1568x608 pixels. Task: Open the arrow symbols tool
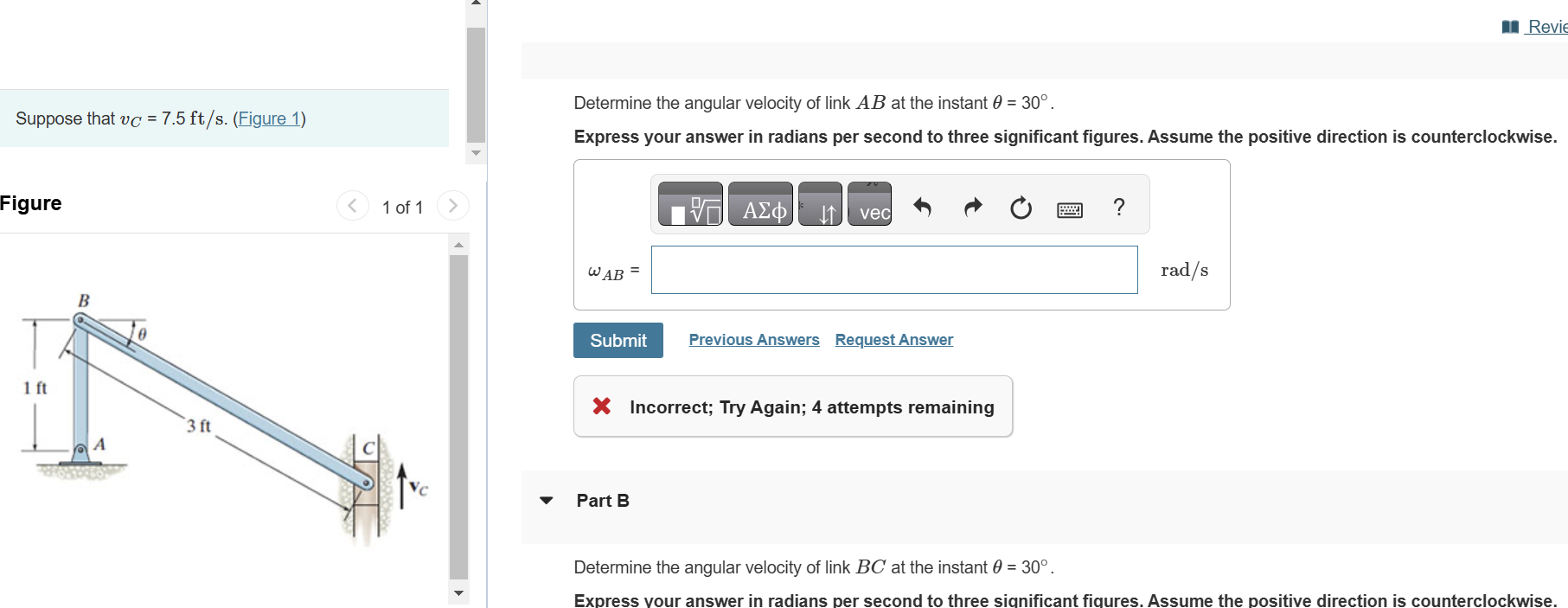point(819,205)
